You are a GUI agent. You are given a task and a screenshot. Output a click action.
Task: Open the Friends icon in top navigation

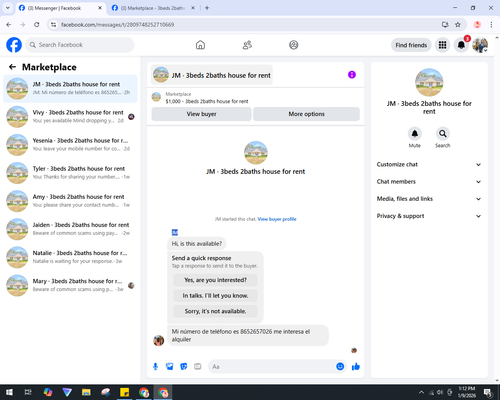[x=247, y=45]
